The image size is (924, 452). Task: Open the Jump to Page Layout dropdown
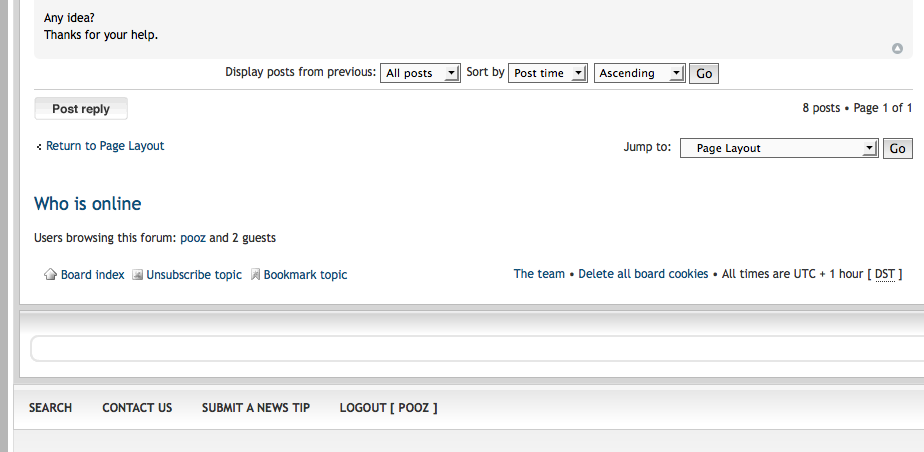click(x=779, y=148)
